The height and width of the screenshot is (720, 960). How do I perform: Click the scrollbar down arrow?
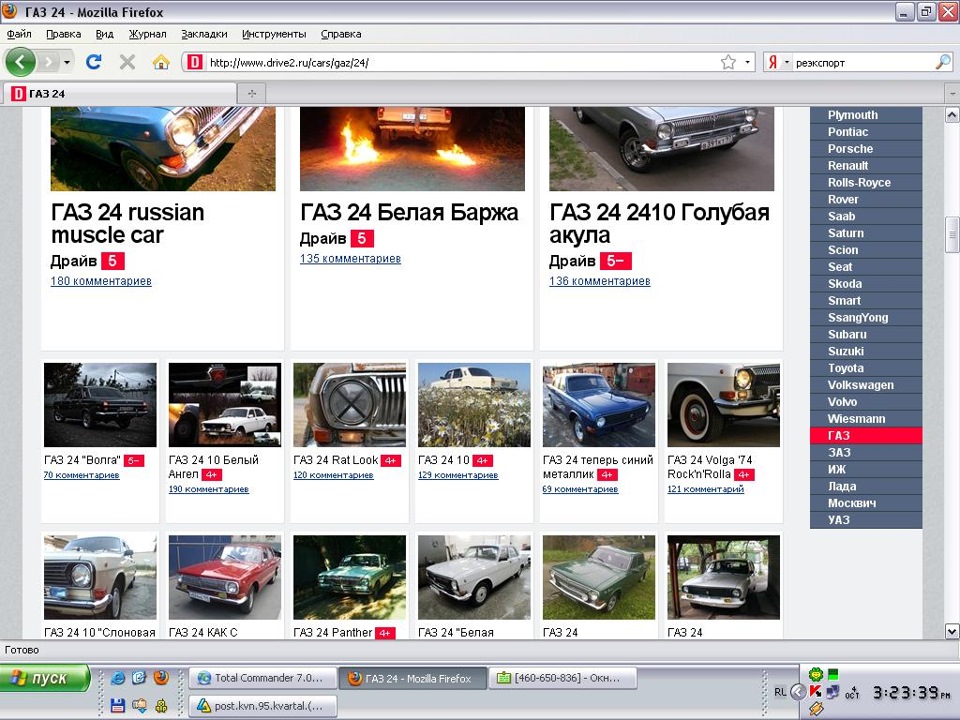pos(952,631)
